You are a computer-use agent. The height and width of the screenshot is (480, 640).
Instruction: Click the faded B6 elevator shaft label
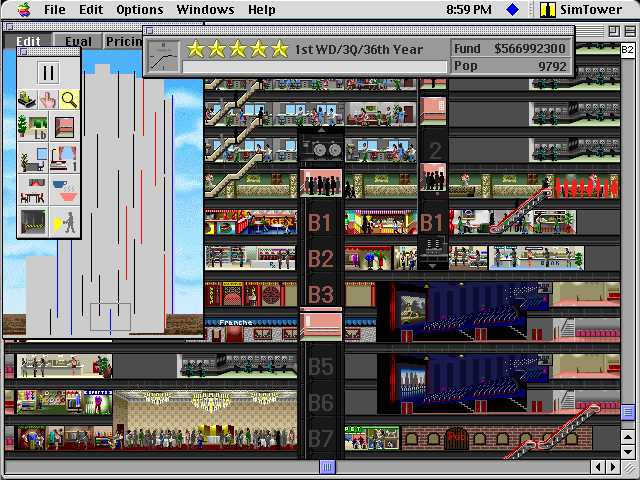pos(320,402)
